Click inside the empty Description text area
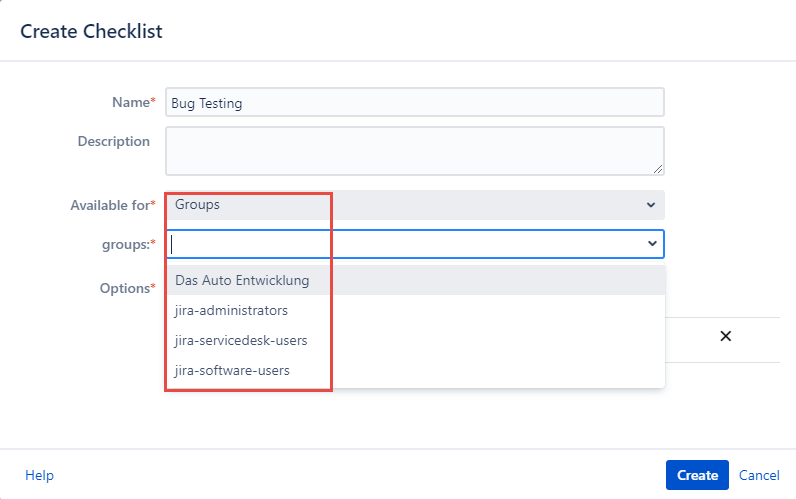The height and width of the screenshot is (499, 796). coord(414,151)
